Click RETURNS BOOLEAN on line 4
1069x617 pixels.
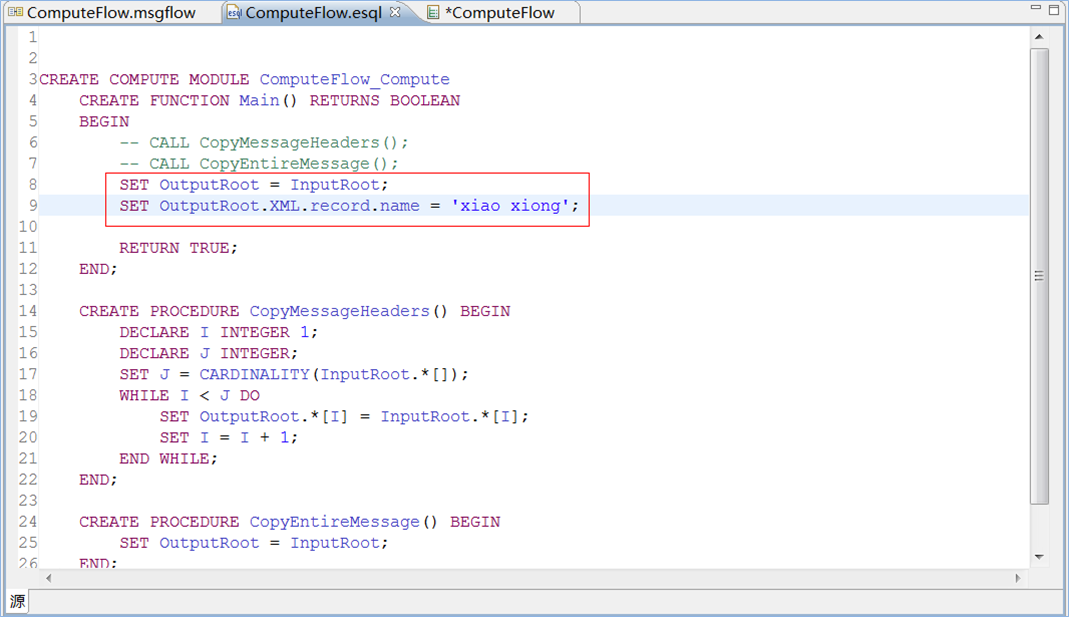pyautogui.click(x=385, y=101)
